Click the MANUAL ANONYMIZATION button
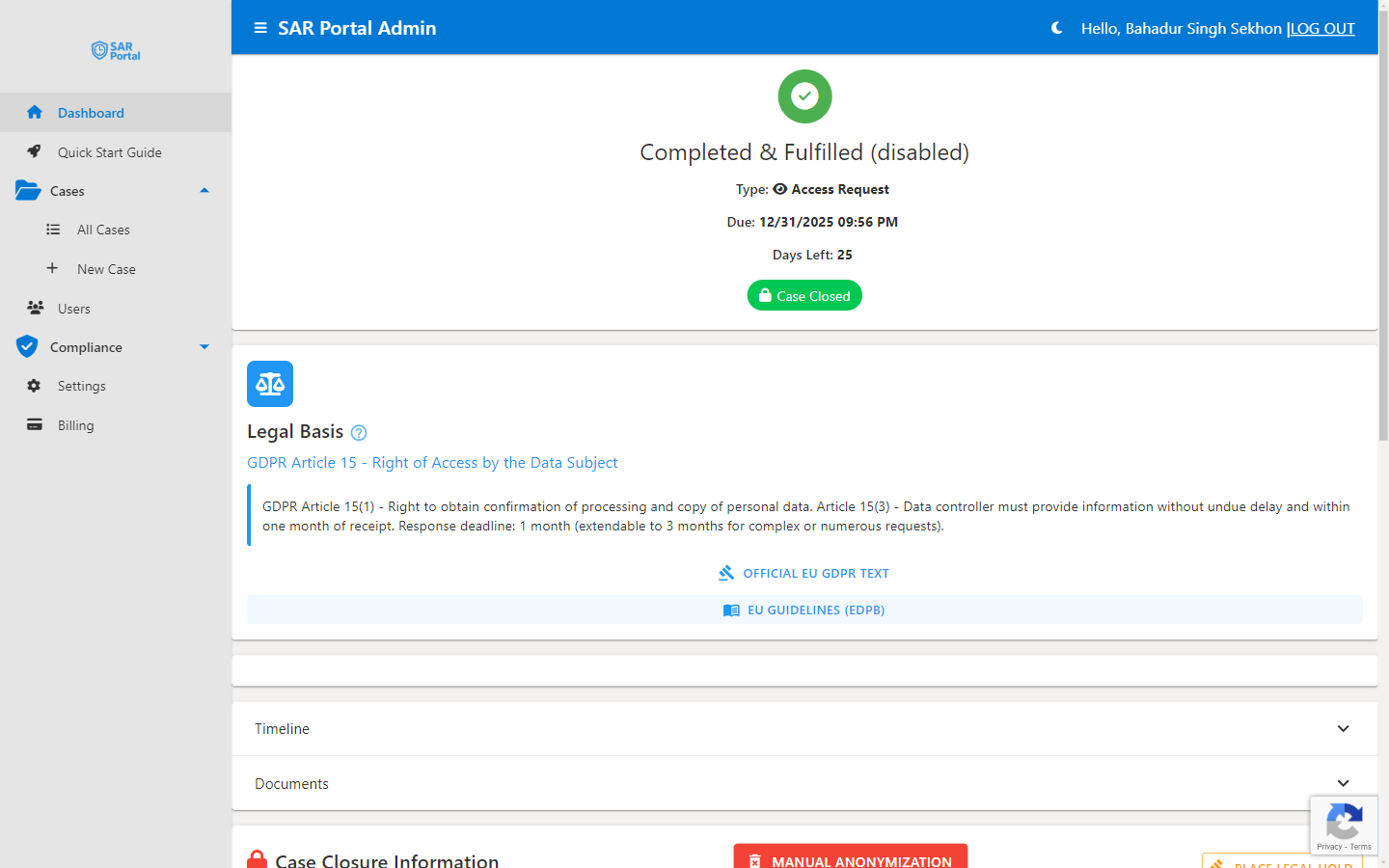This screenshot has height=868, width=1389. (850, 859)
